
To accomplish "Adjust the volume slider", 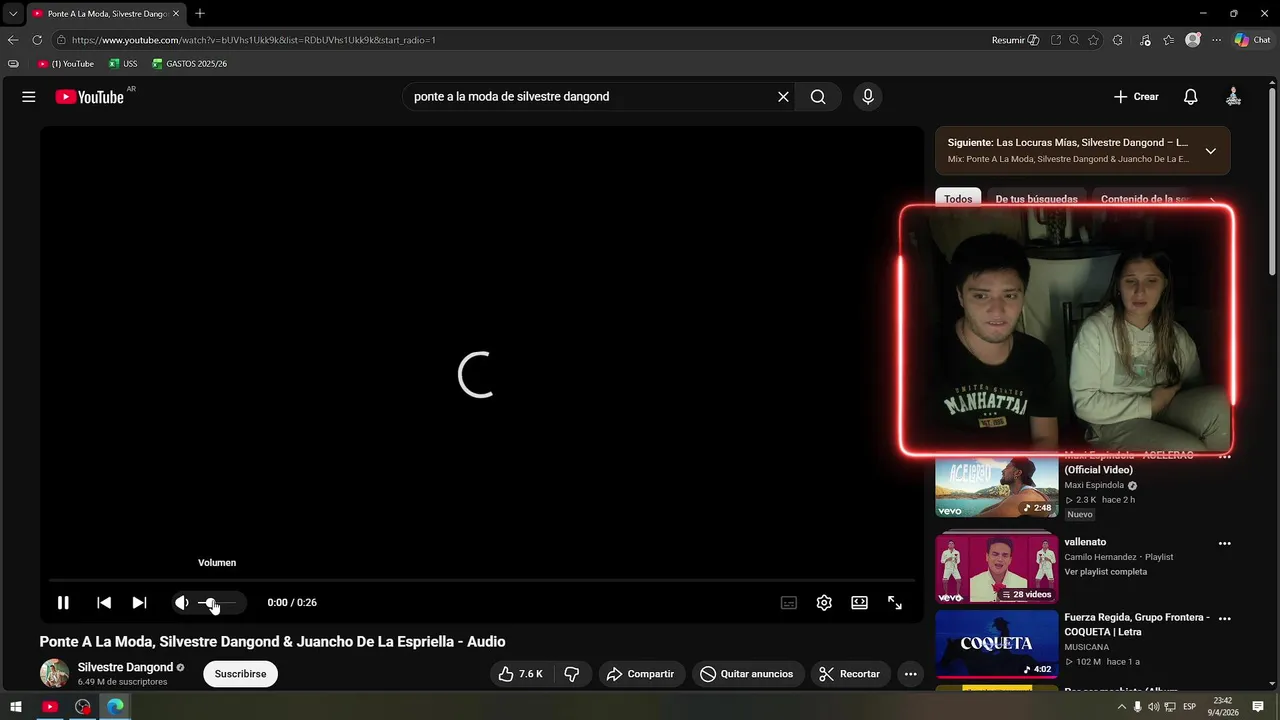I will click(217, 603).
